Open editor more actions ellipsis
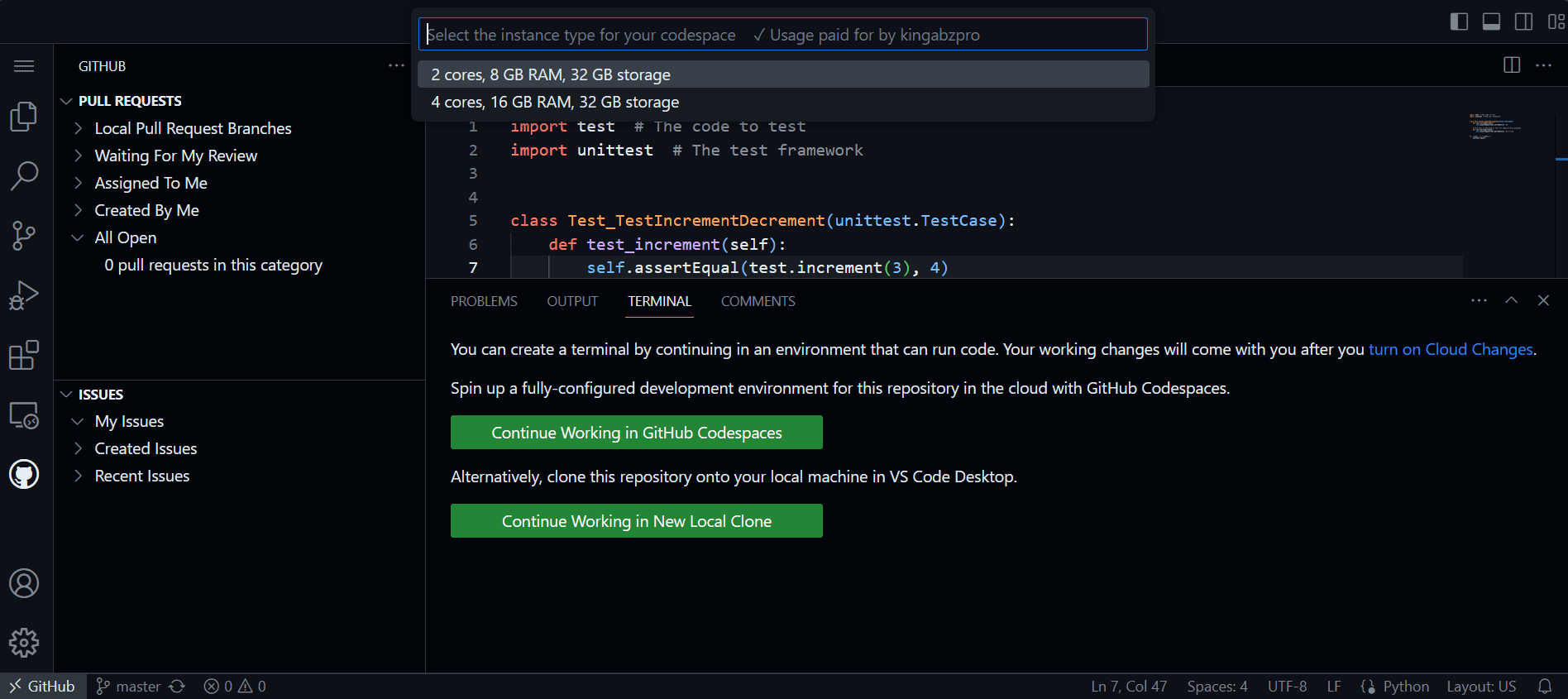1568x699 pixels. [x=1543, y=65]
